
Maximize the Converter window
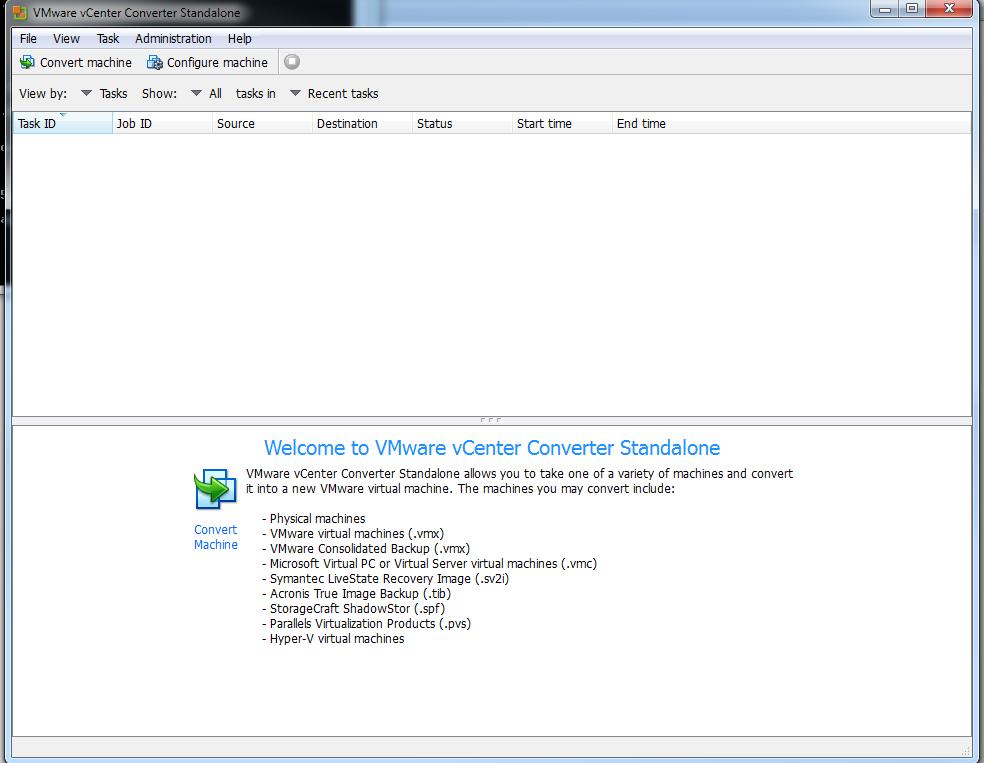click(x=912, y=9)
